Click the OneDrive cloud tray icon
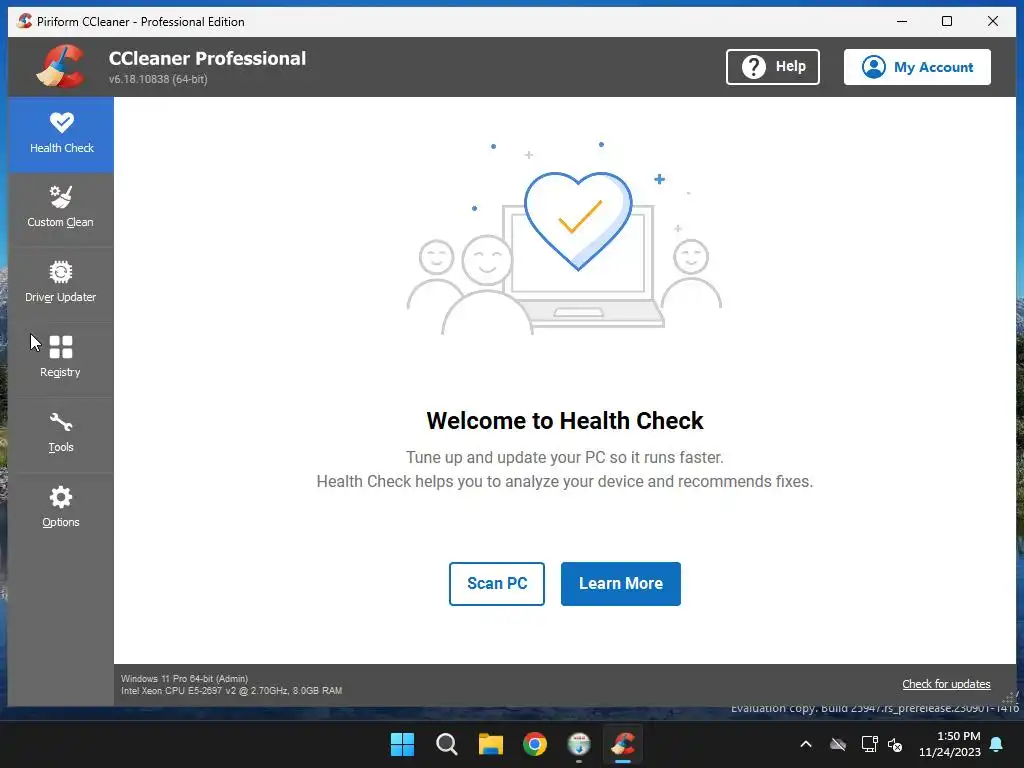 (838, 744)
